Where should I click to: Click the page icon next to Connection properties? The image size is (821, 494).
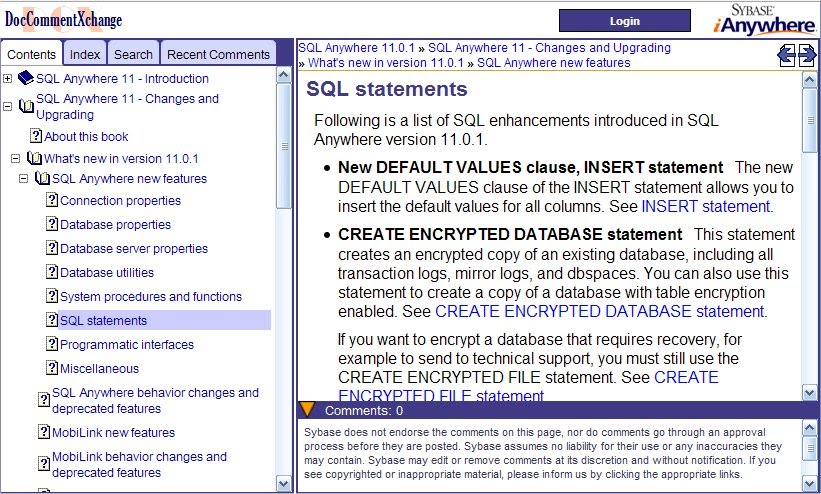pos(52,200)
